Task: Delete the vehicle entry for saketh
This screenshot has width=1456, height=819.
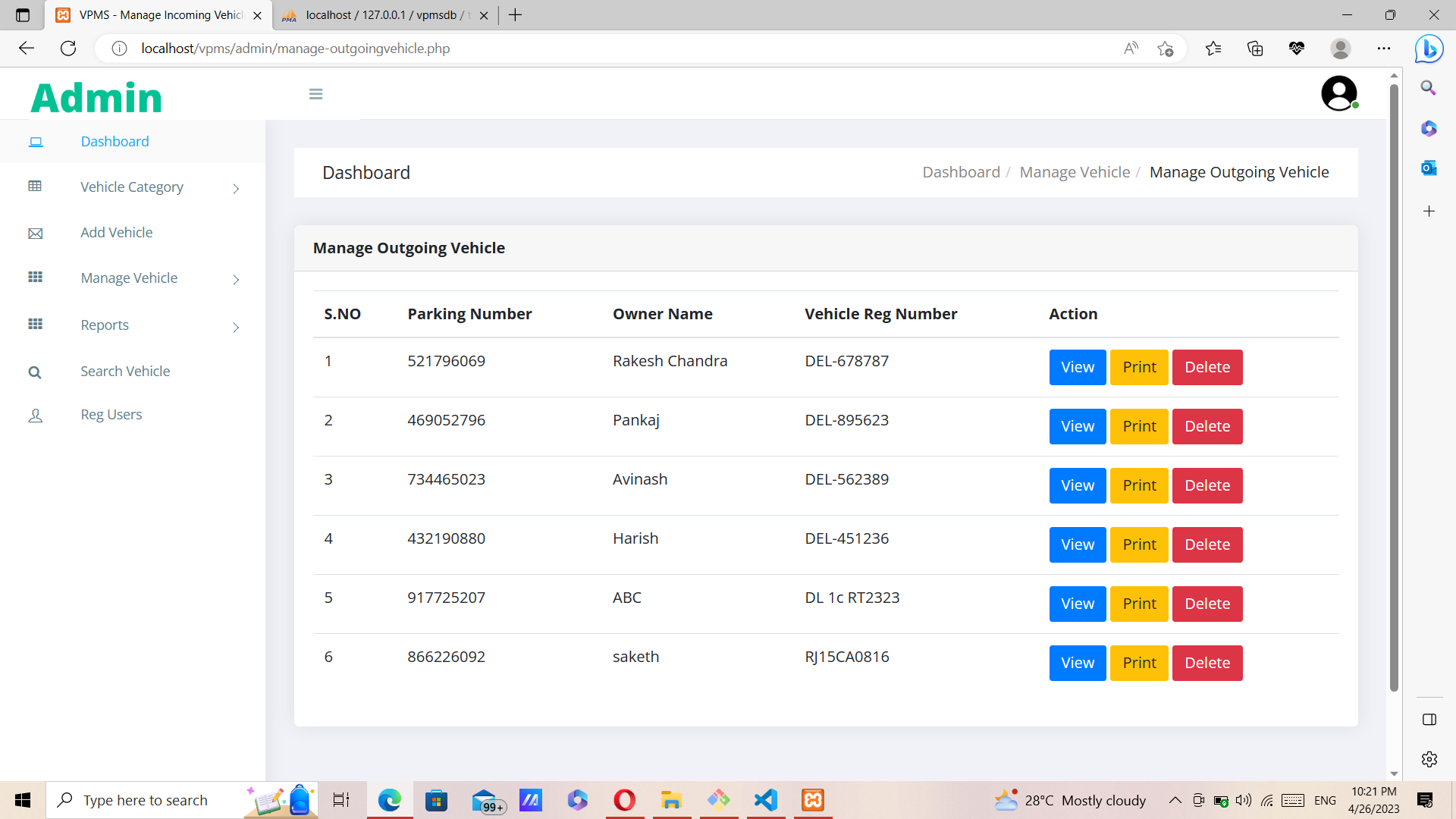Action: 1207,663
